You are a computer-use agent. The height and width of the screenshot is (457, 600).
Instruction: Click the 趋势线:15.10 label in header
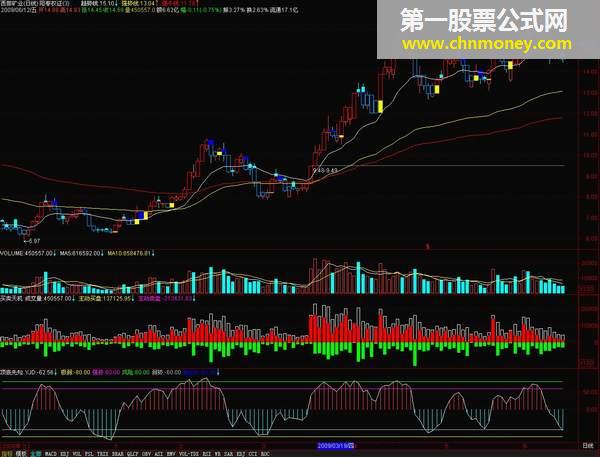click(97, 3)
